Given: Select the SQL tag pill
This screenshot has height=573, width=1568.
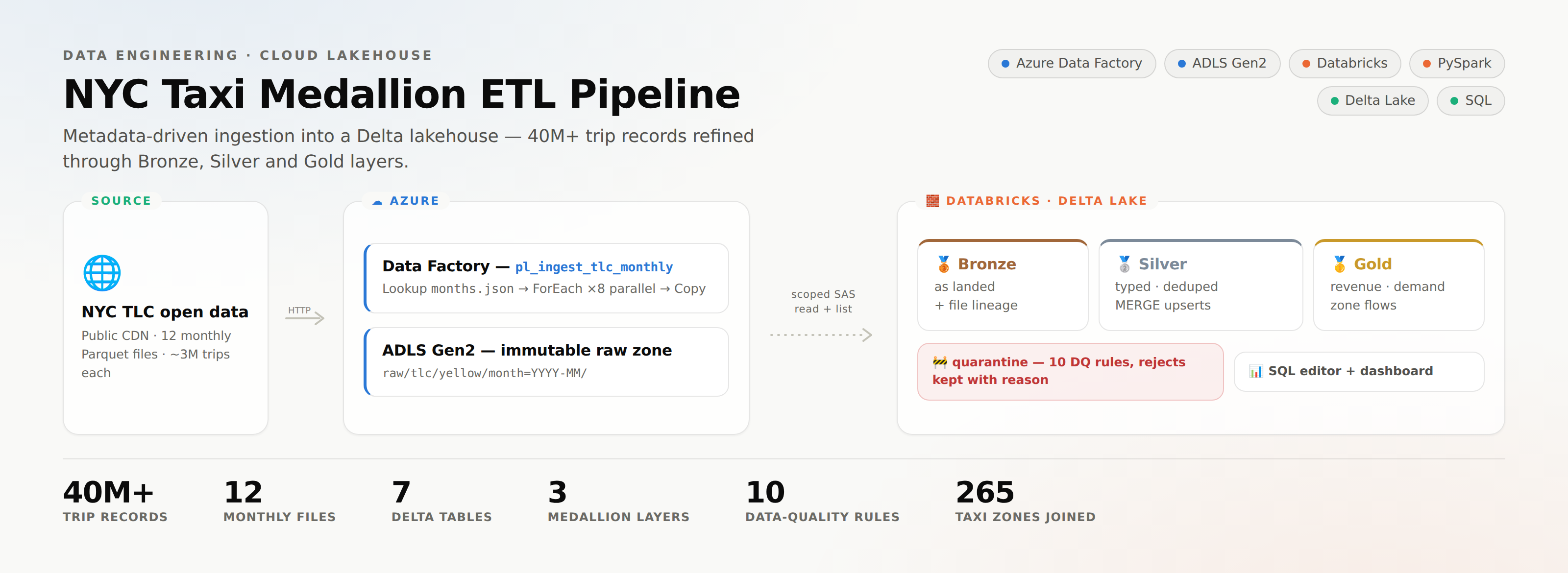Looking at the screenshot, I should [x=1470, y=100].
